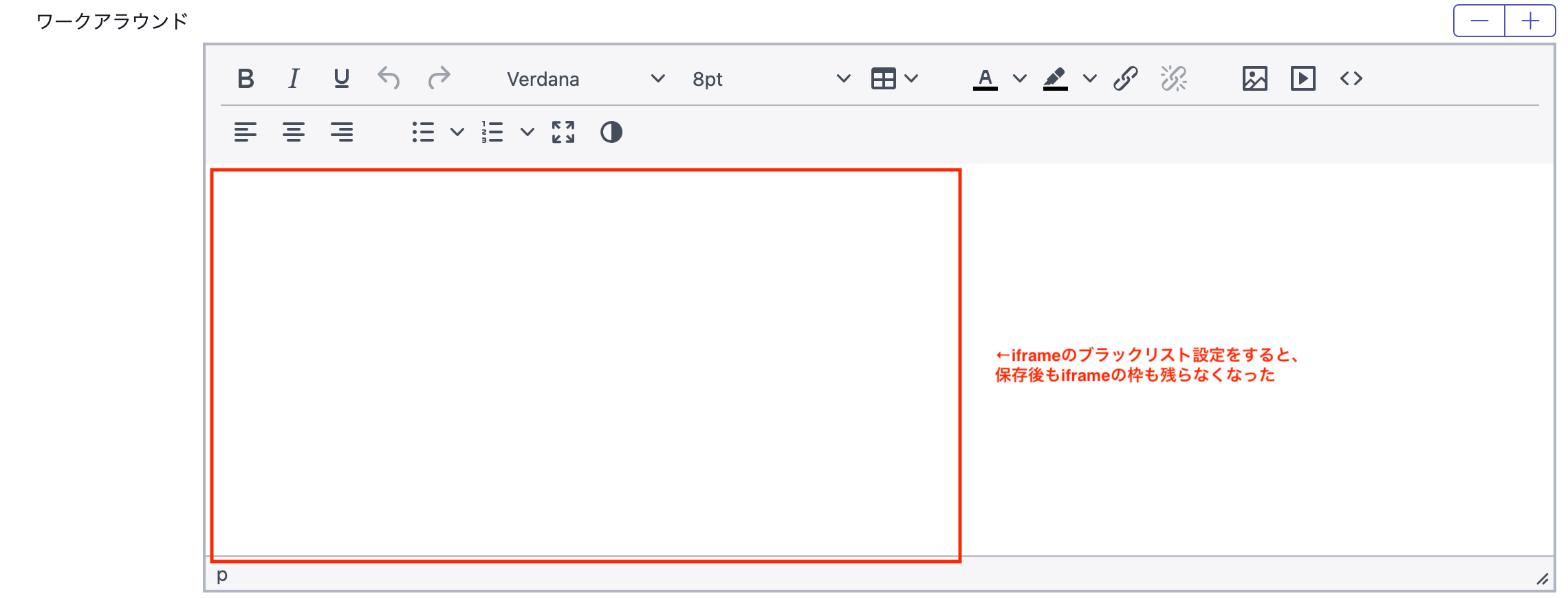Align text left
Viewport: 1568px width, 598px height.
coord(246,132)
